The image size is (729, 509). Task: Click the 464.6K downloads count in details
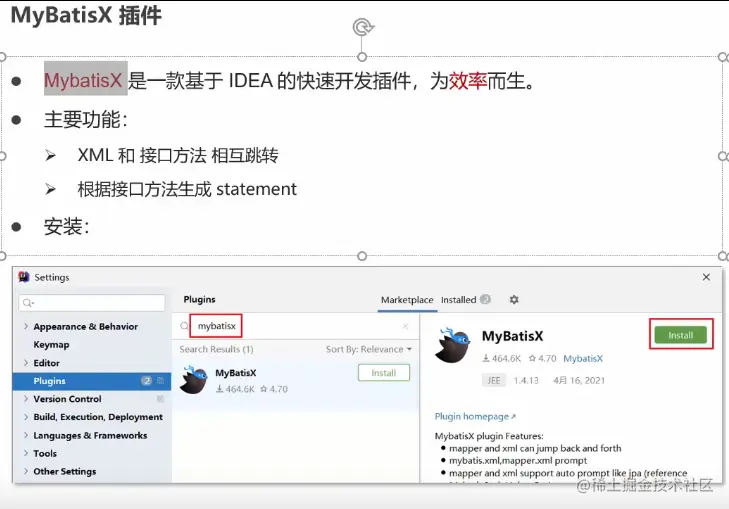[502, 358]
